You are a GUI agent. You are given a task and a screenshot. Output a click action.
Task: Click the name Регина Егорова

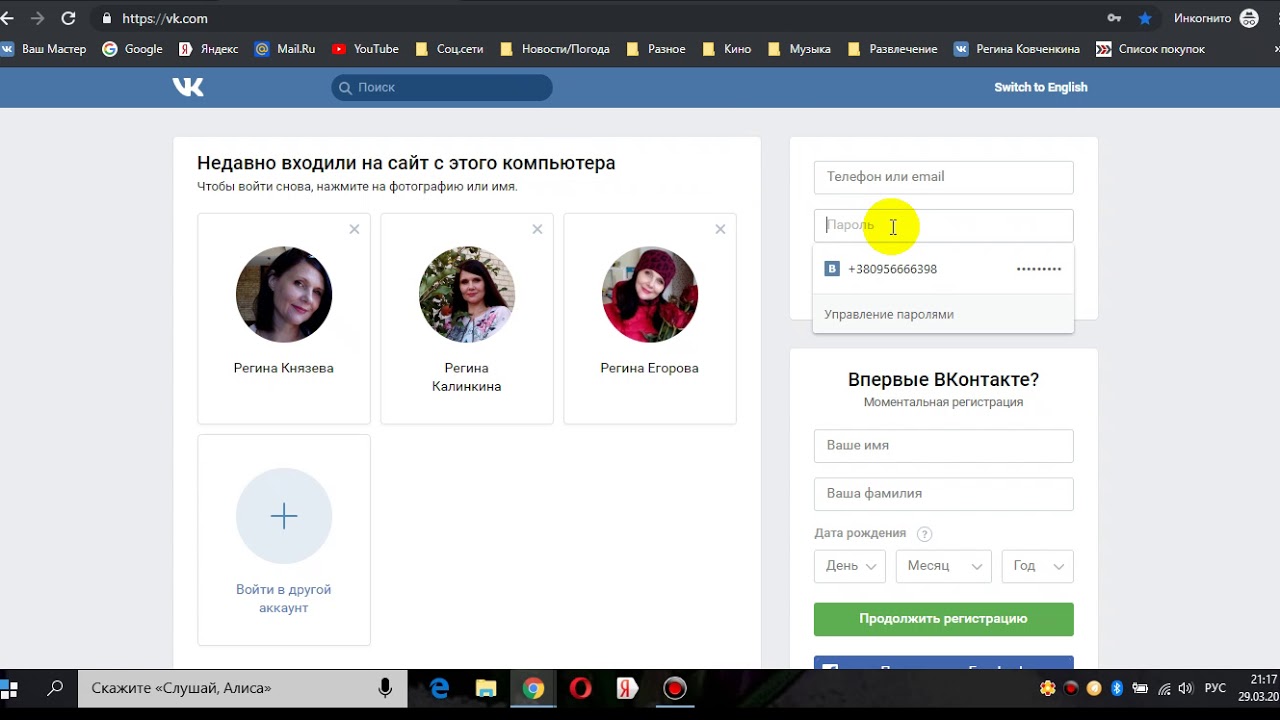[x=650, y=368]
